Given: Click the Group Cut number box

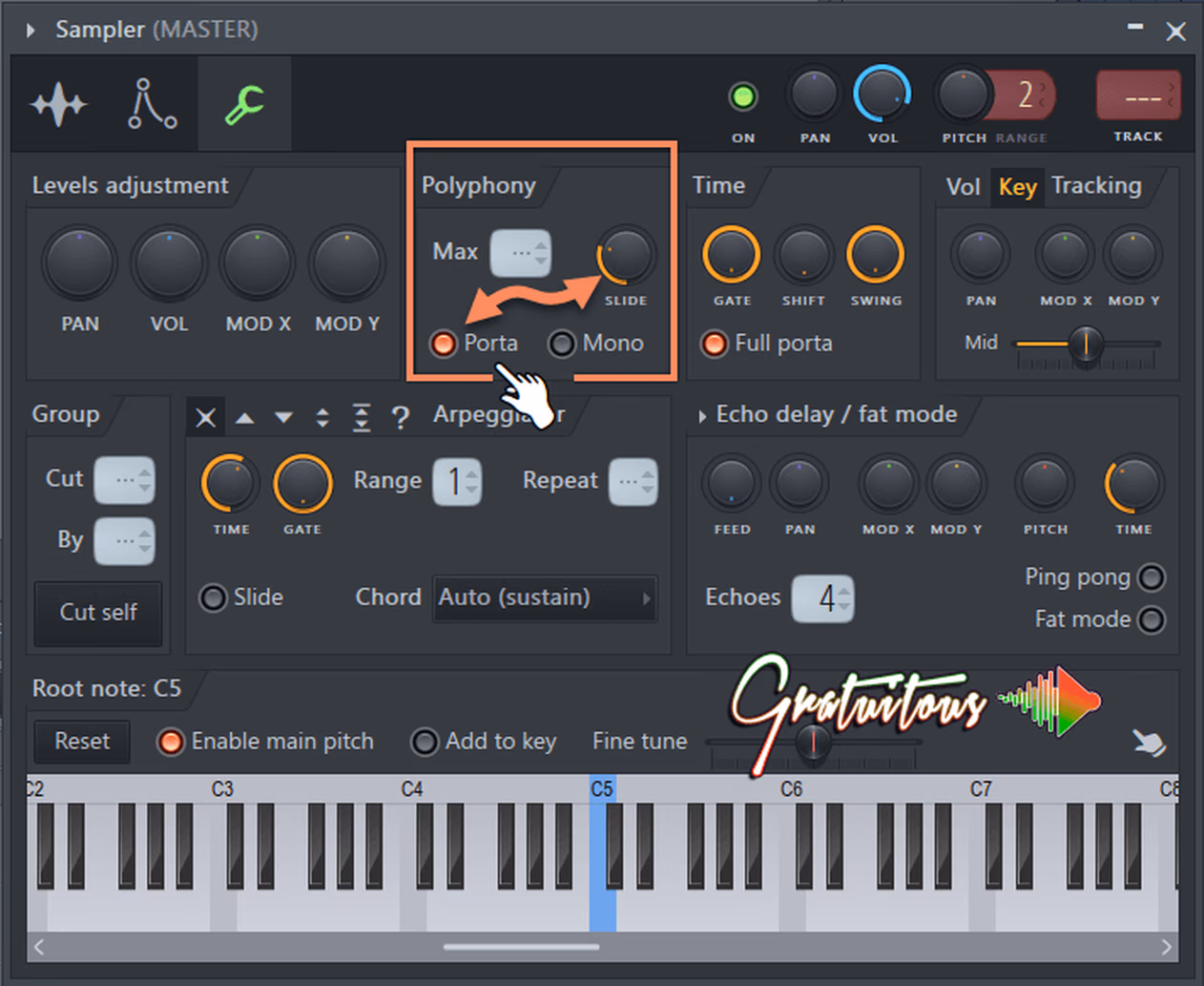Looking at the screenshot, I should point(124,480).
